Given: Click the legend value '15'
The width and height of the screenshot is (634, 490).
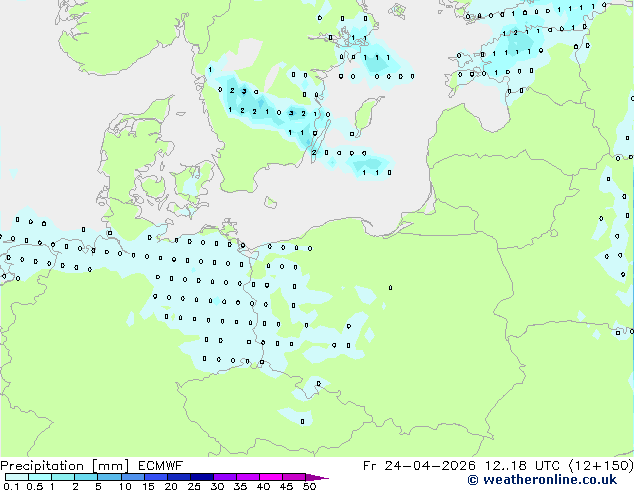Looking at the screenshot, I should click(x=148, y=486).
